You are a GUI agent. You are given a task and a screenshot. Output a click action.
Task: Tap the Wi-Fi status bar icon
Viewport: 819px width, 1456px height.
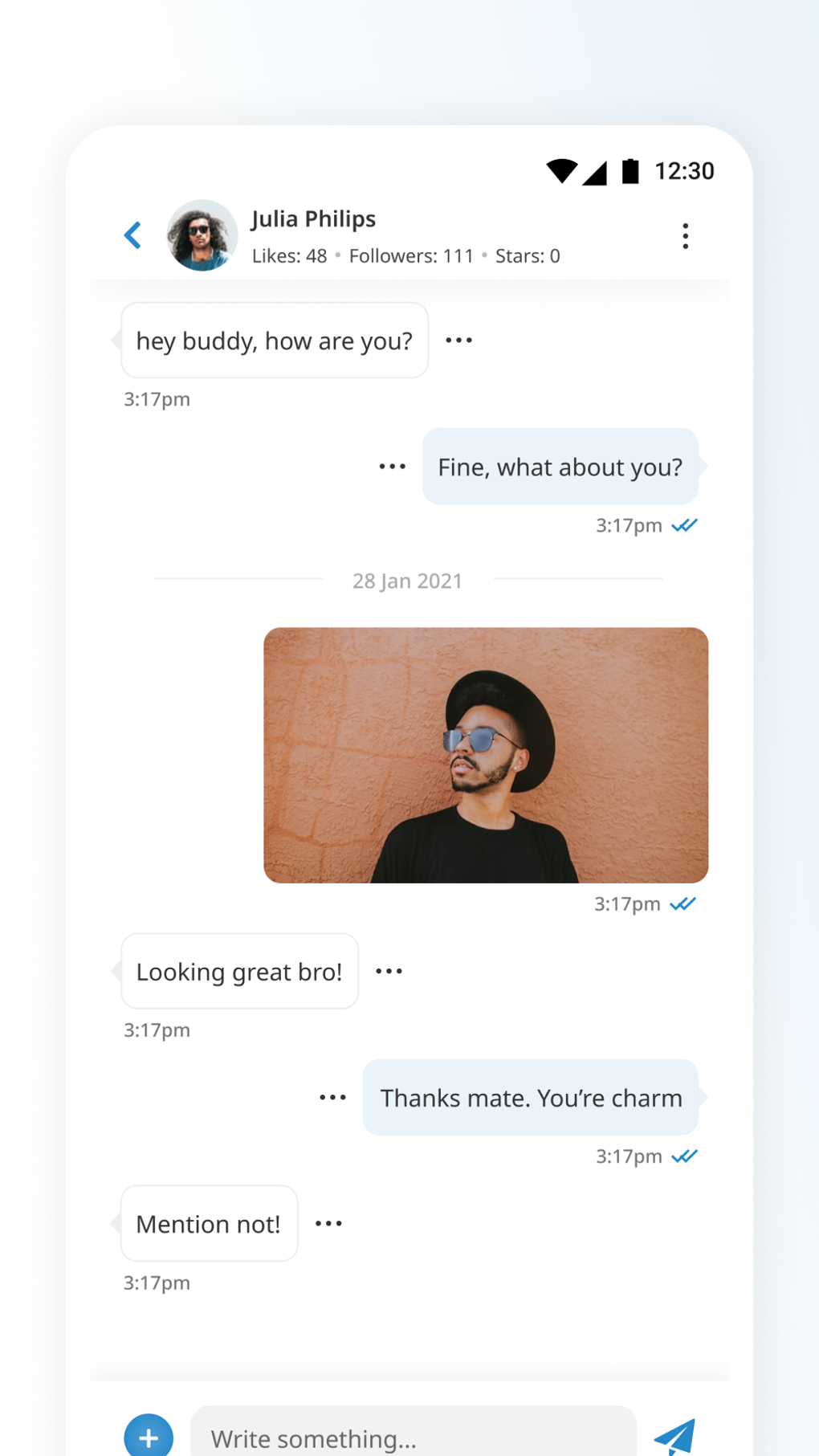click(561, 171)
